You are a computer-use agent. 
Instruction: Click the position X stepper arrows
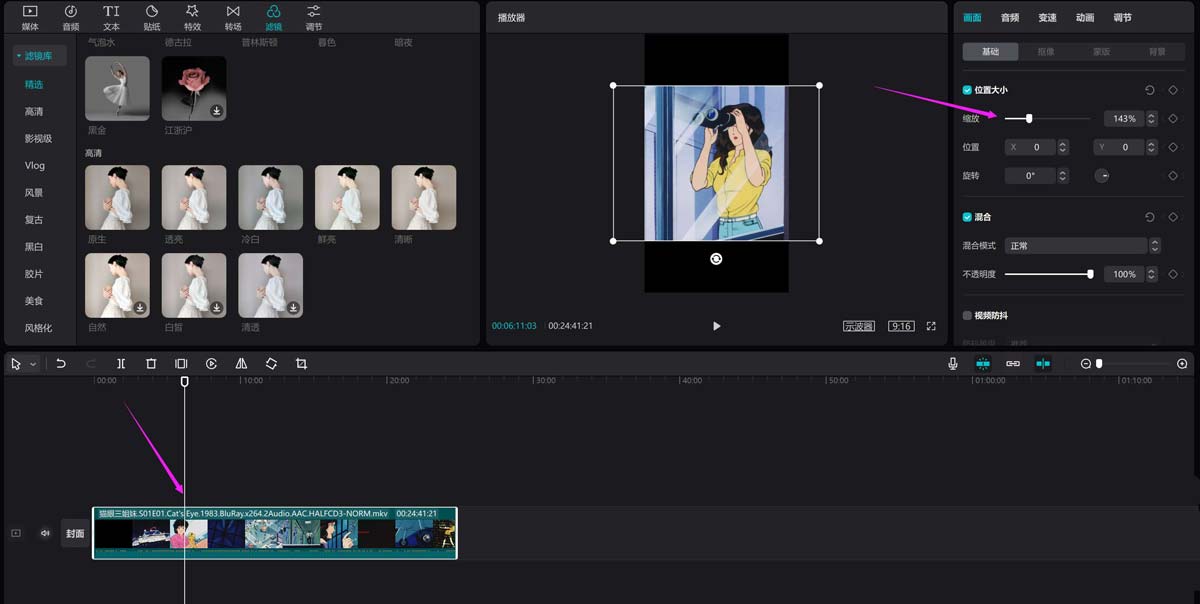[1063, 147]
